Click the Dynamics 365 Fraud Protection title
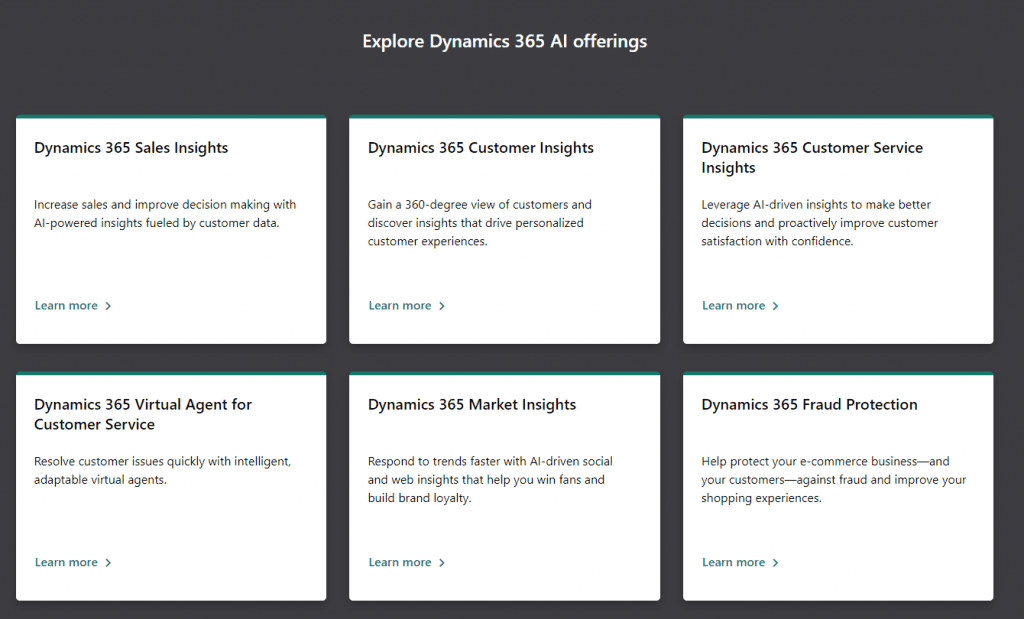Viewport: 1024px width, 619px height. pos(809,405)
